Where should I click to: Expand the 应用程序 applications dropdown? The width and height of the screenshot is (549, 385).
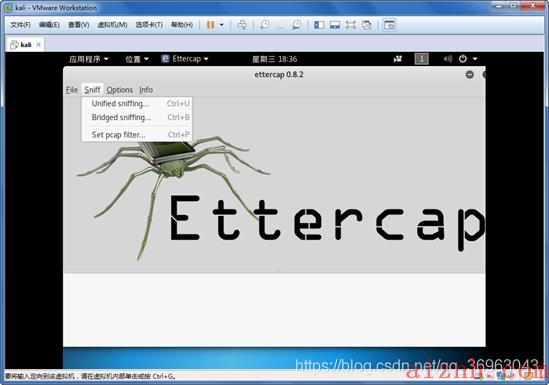(x=89, y=59)
